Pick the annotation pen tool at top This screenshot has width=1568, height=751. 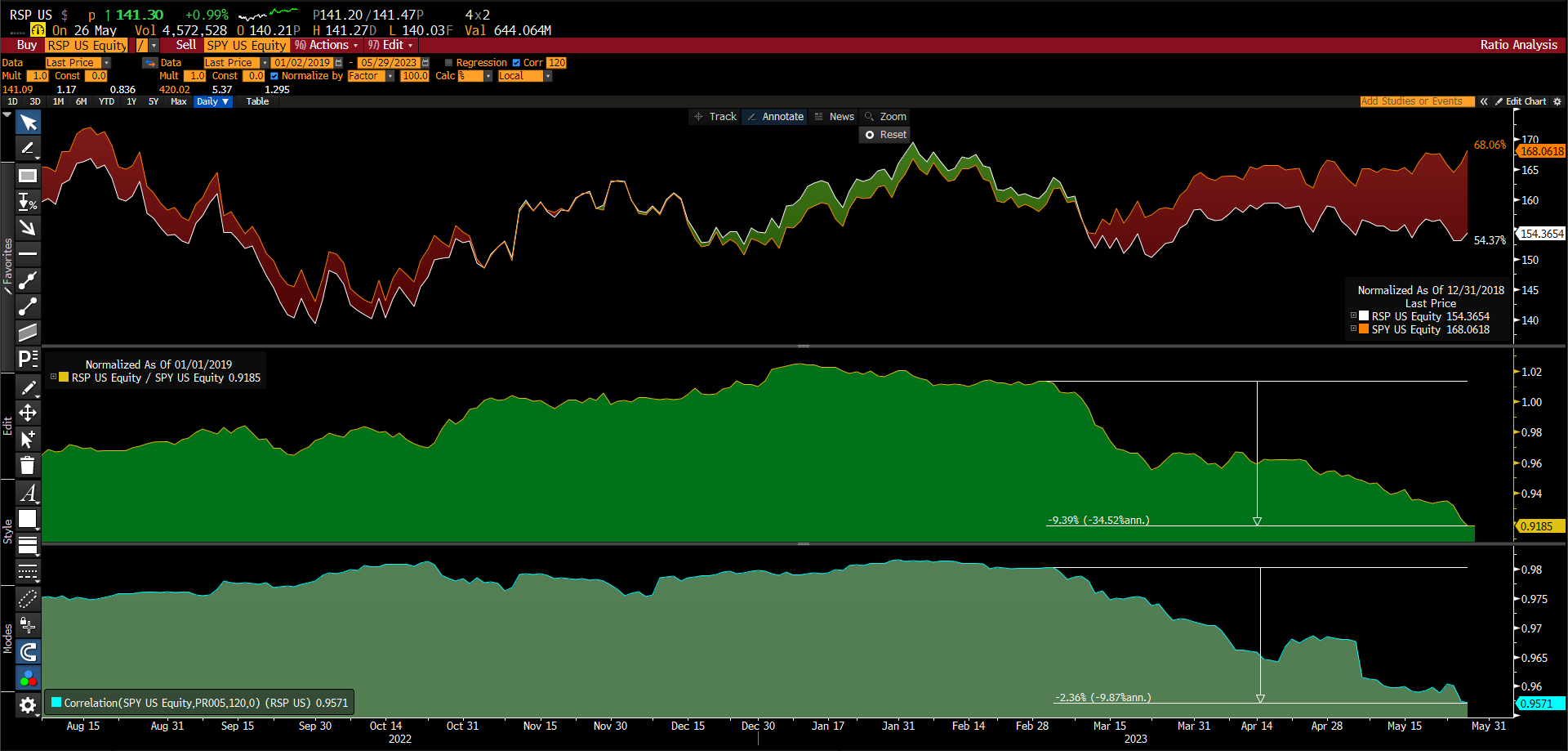(x=28, y=149)
